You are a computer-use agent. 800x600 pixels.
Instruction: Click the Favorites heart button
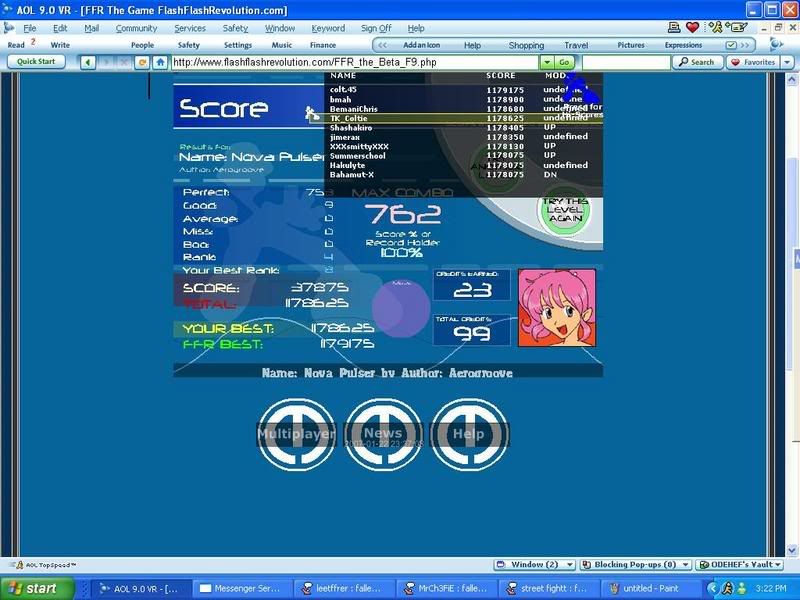pyautogui.click(x=754, y=62)
